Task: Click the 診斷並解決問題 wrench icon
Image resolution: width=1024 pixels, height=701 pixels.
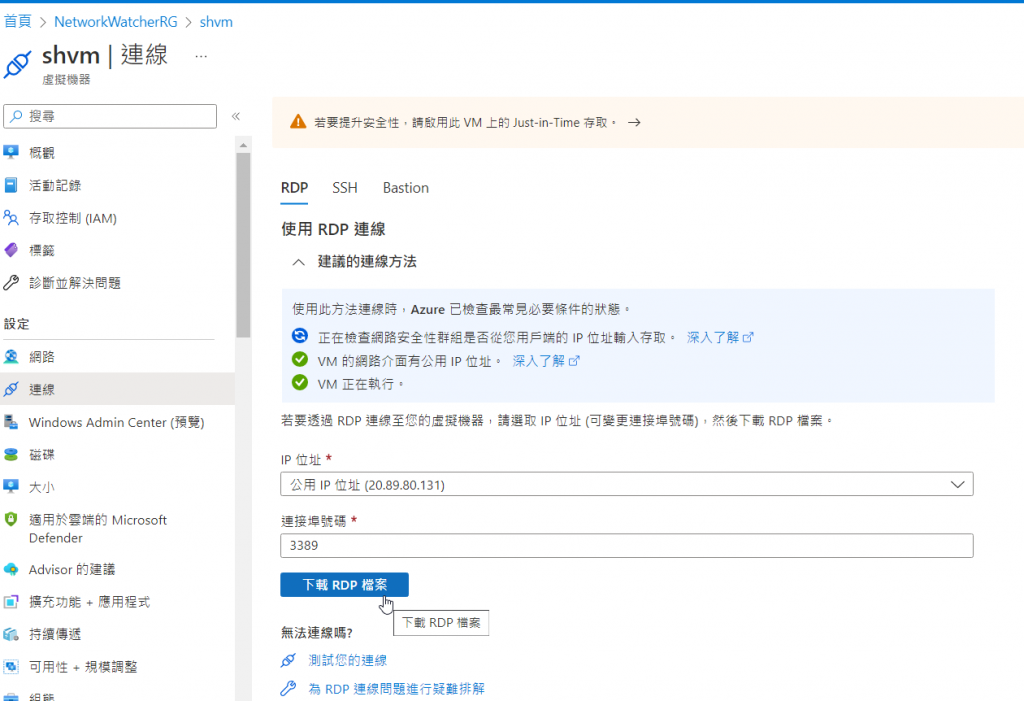Action: (11, 283)
